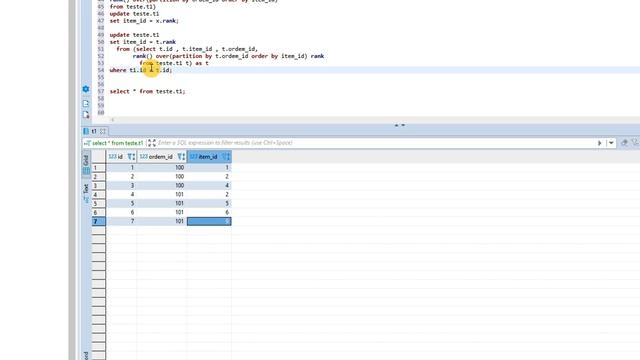This screenshot has width=640, height=360.
Task: Select row header 4 in the grid
Action: pos(98,195)
